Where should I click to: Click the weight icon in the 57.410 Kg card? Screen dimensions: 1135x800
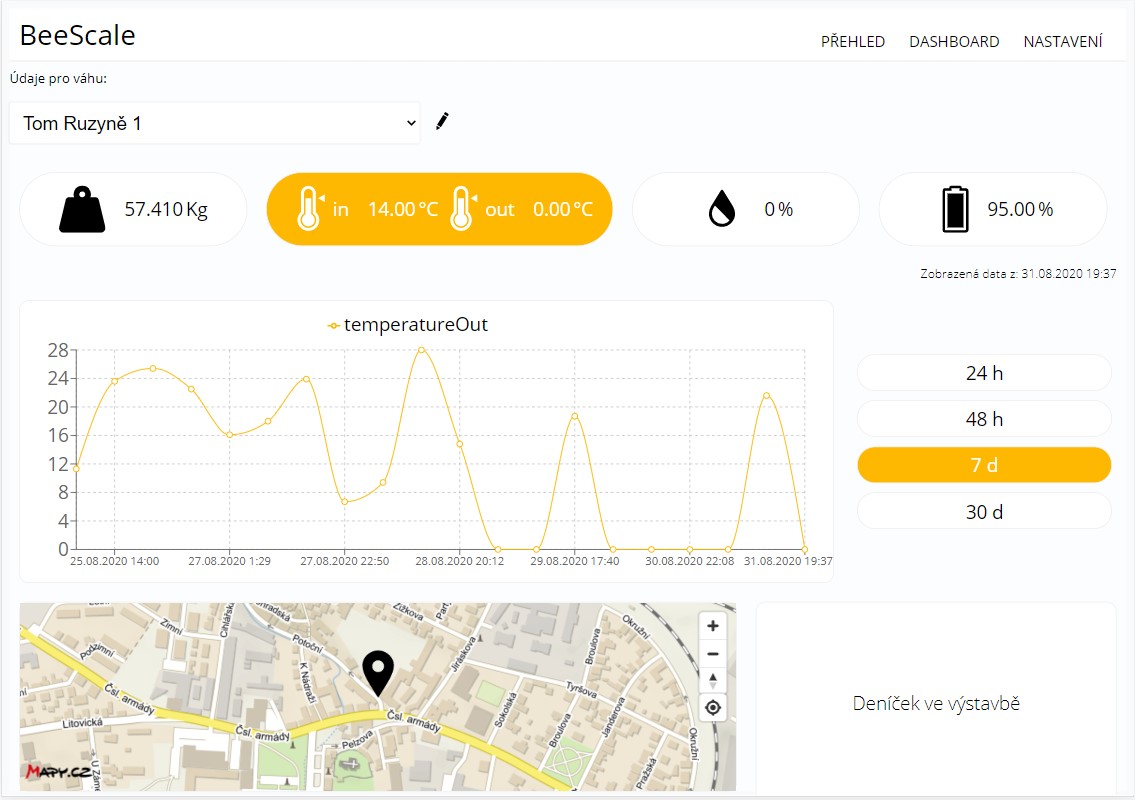tap(82, 210)
